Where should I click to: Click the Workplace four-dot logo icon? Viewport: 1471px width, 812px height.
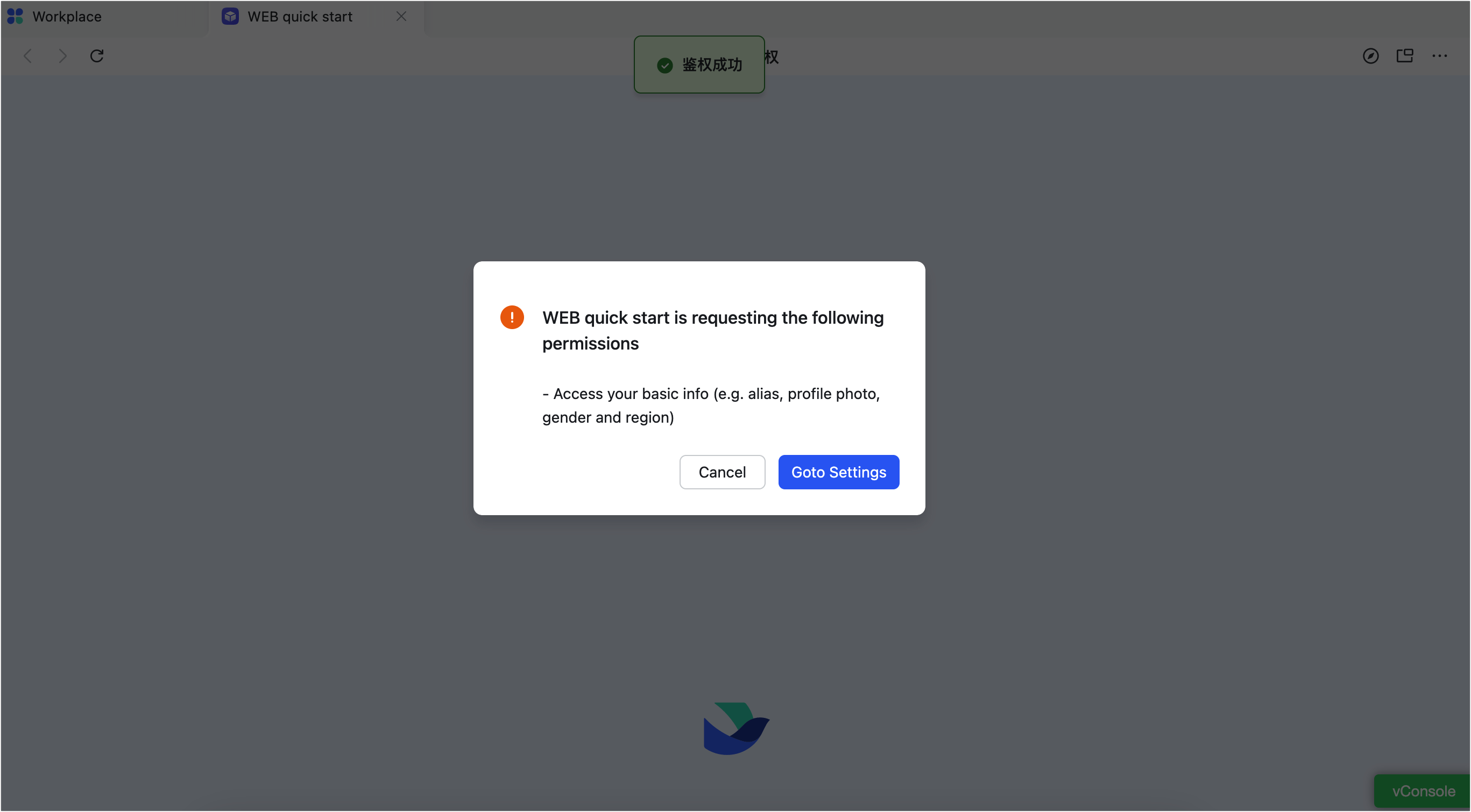[x=15, y=17]
